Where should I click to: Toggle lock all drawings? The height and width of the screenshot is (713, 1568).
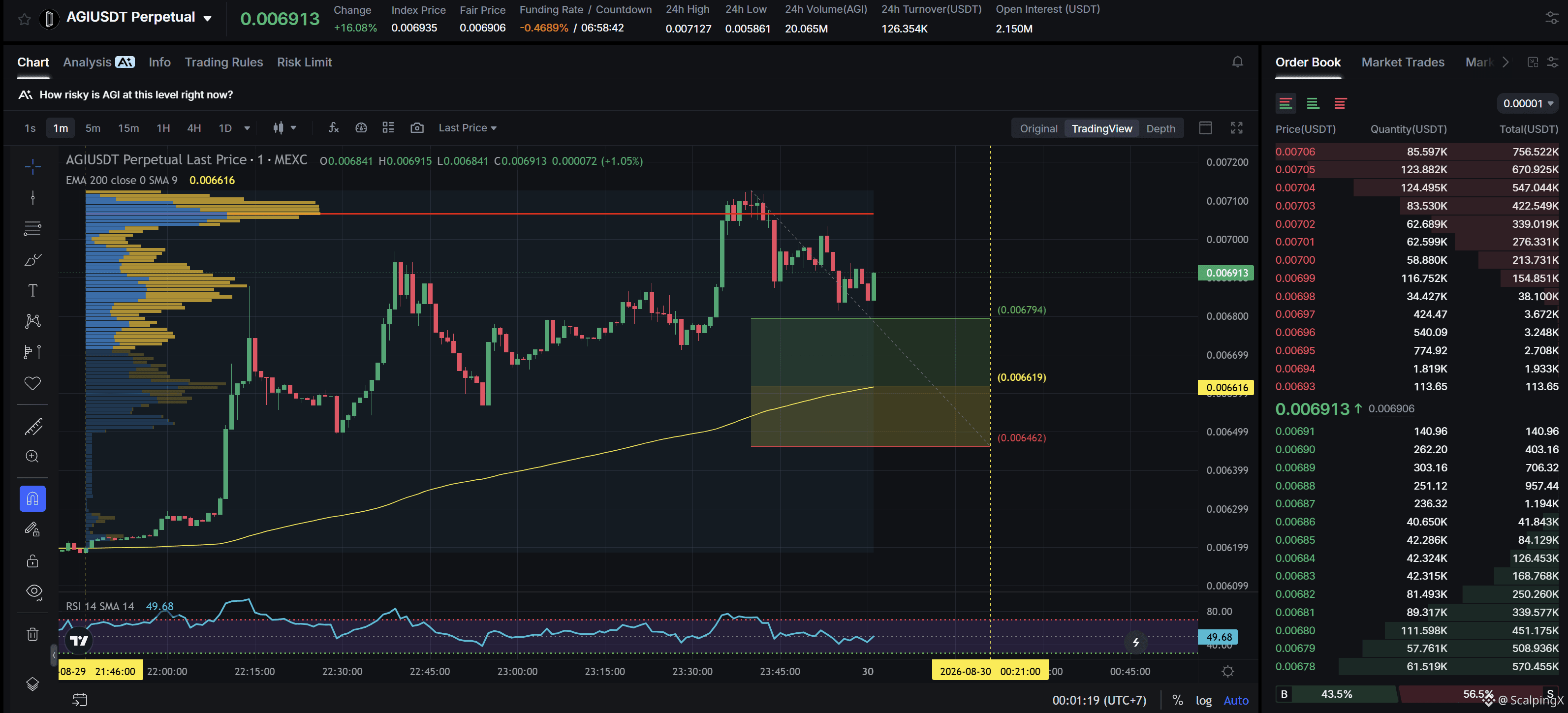33,560
